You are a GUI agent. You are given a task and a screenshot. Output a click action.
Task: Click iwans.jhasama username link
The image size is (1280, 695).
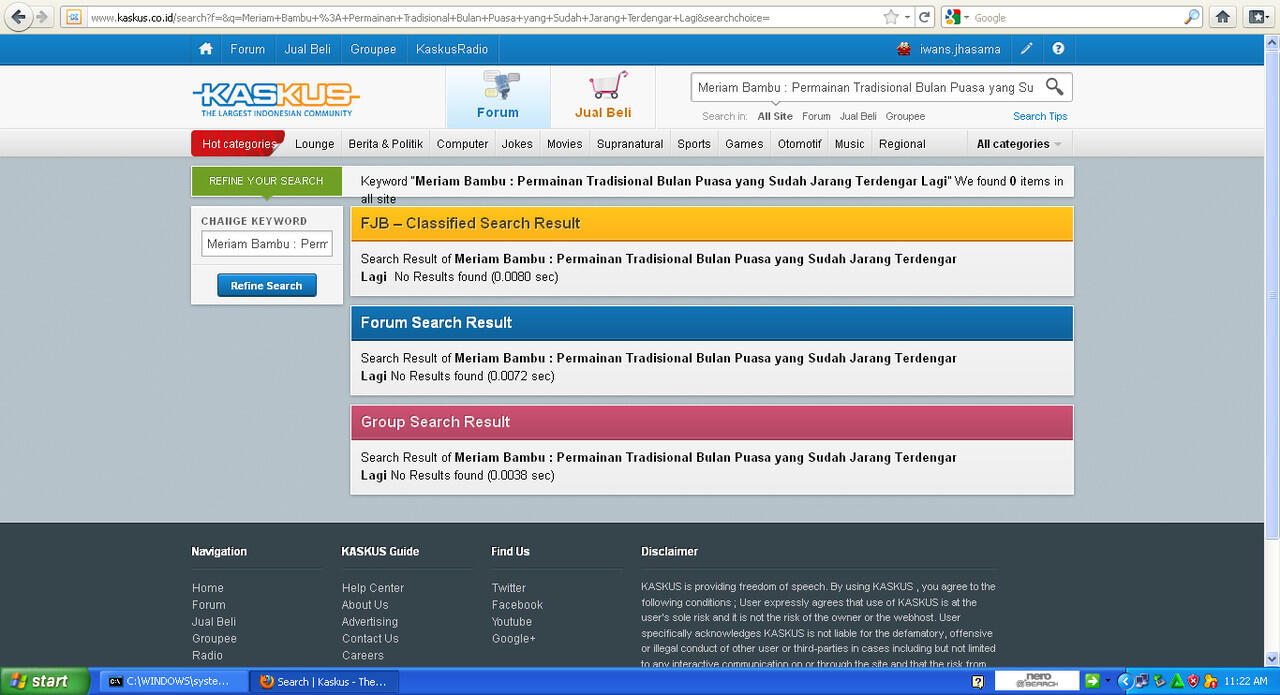[960, 49]
